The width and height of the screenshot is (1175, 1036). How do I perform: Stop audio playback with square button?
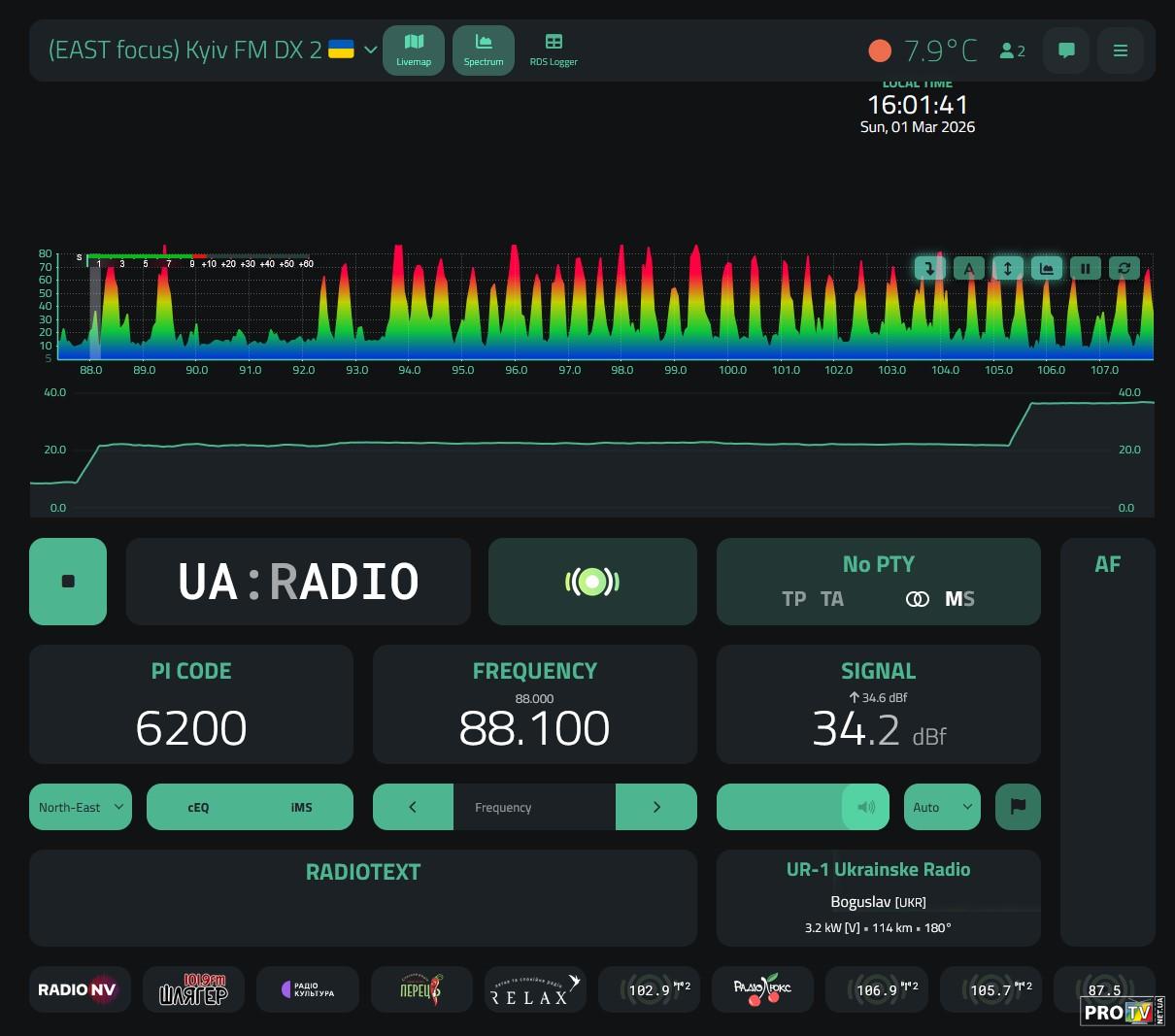click(x=68, y=582)
